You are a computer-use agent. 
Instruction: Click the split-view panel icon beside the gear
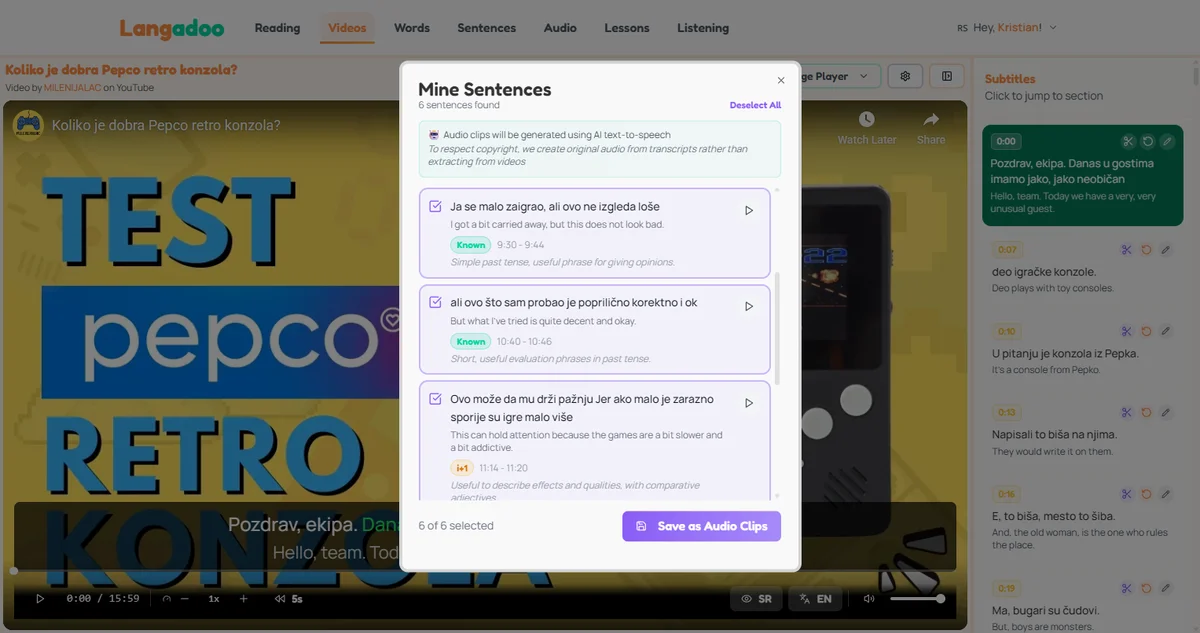(946, 75)
